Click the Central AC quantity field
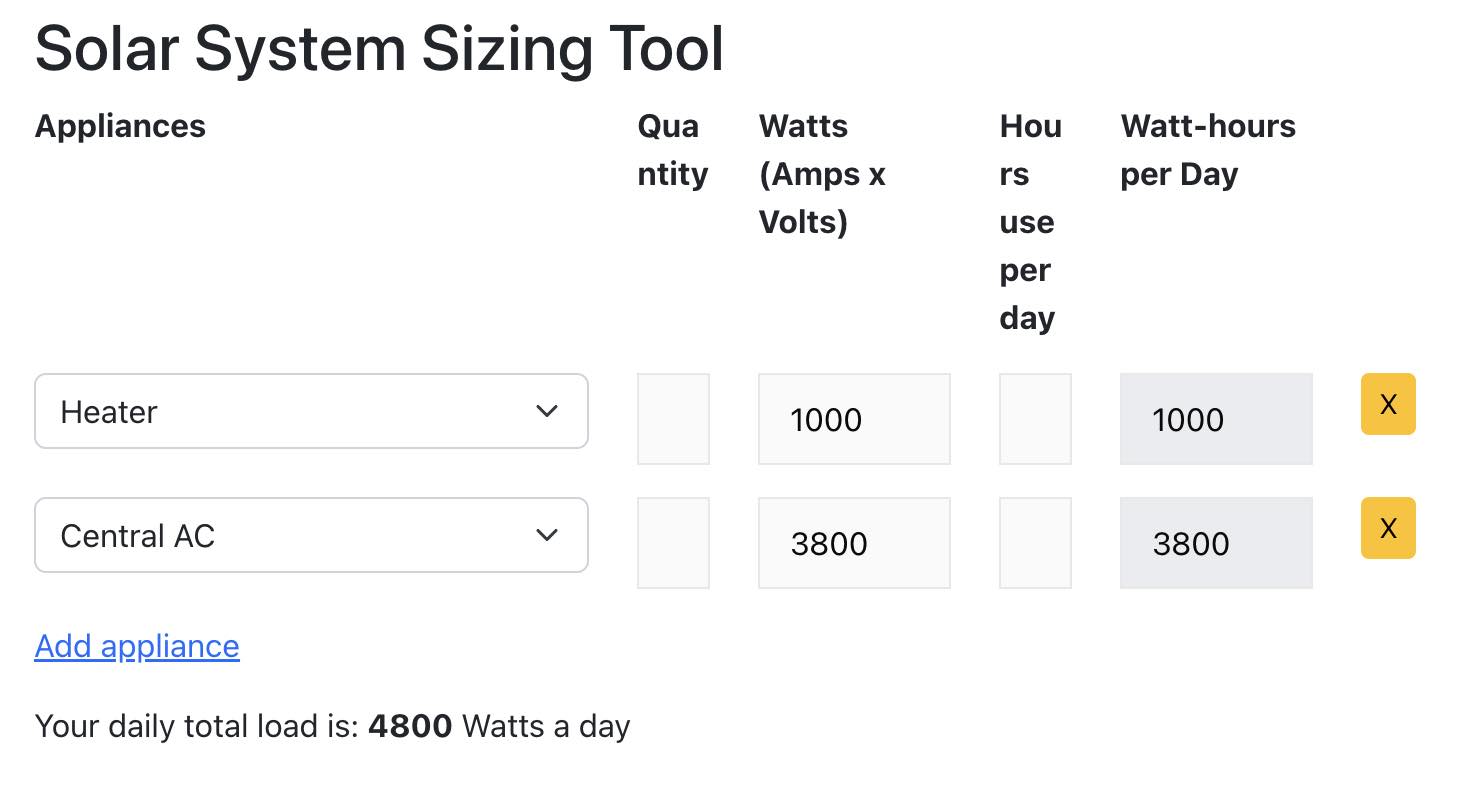Viewport: 1460px width, 806px height. (x=673, y=543)
